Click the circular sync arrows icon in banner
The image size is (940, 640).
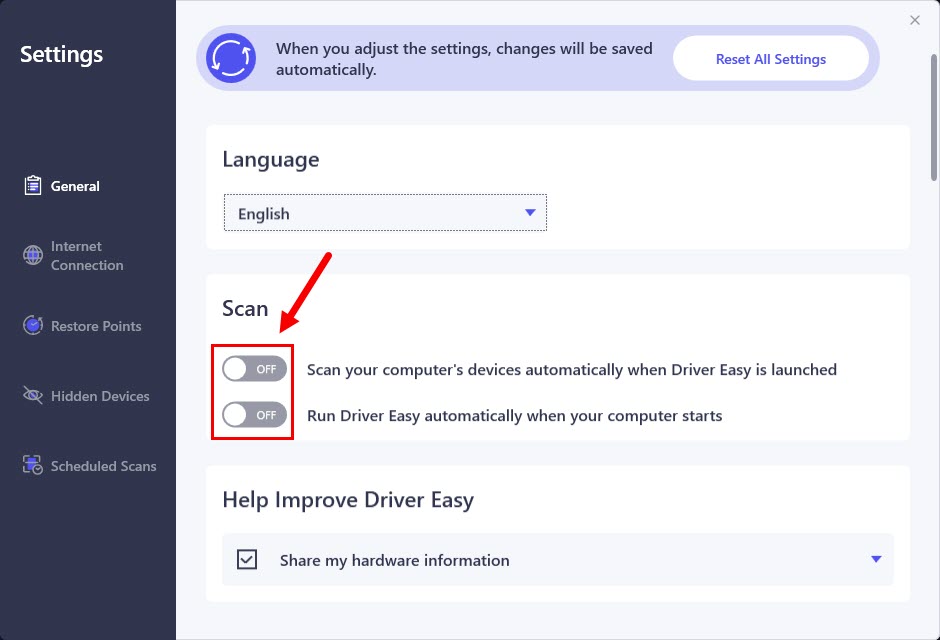click(231, 58)
